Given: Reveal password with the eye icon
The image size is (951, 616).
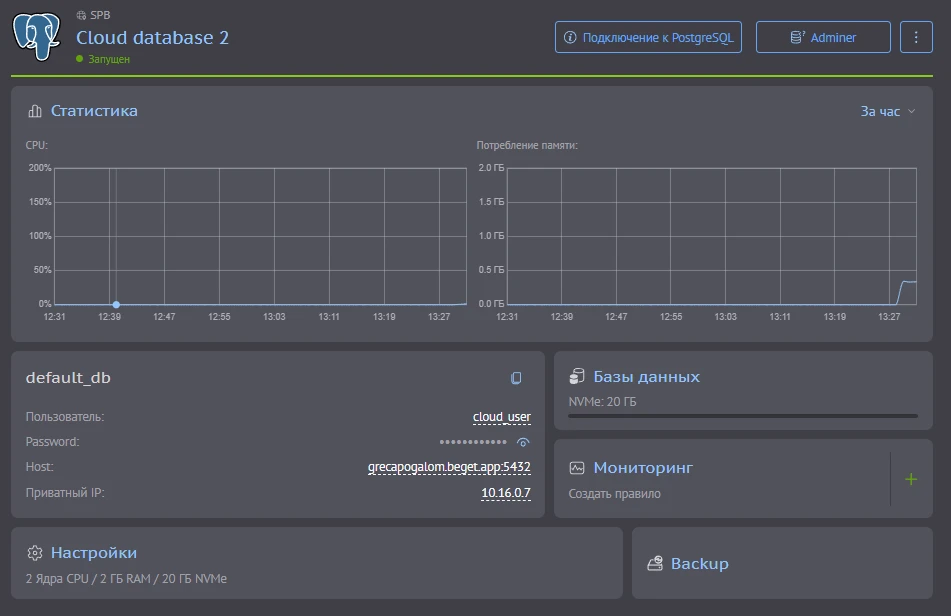Looking at the screenshot, I should pos(523,442).
